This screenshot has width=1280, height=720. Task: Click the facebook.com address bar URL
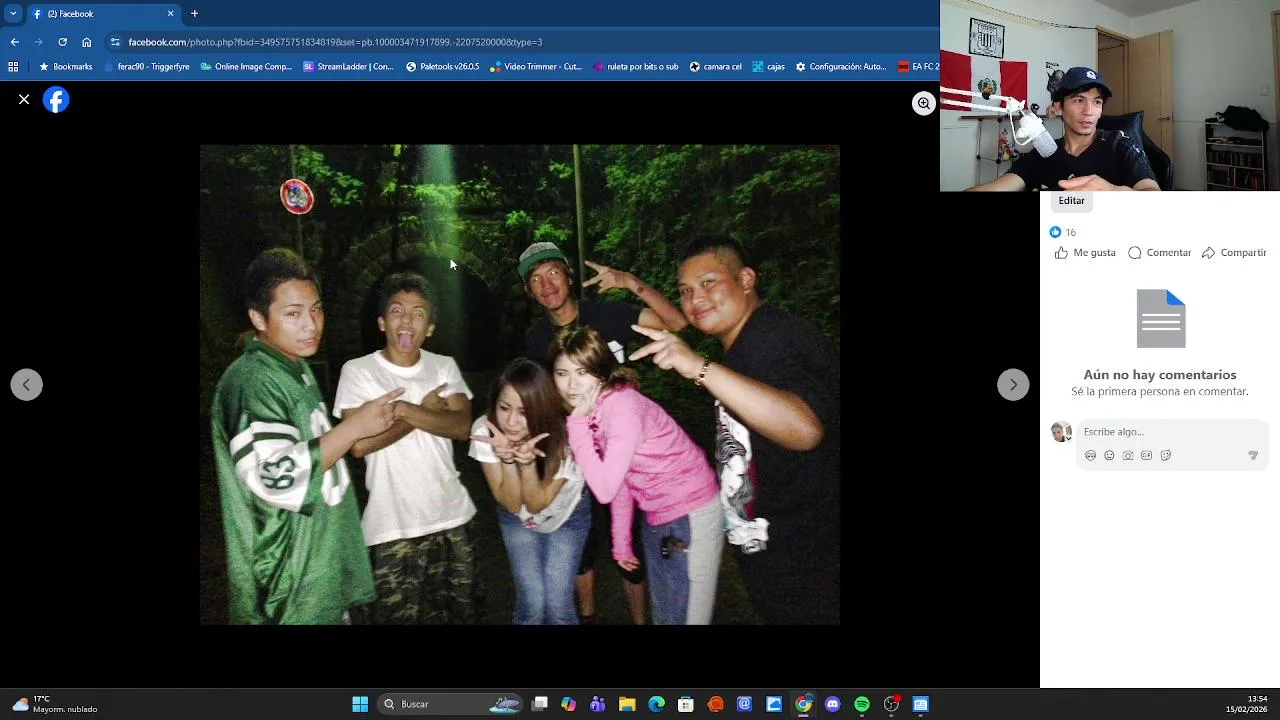pyautogui.click(x=335, y=42)
